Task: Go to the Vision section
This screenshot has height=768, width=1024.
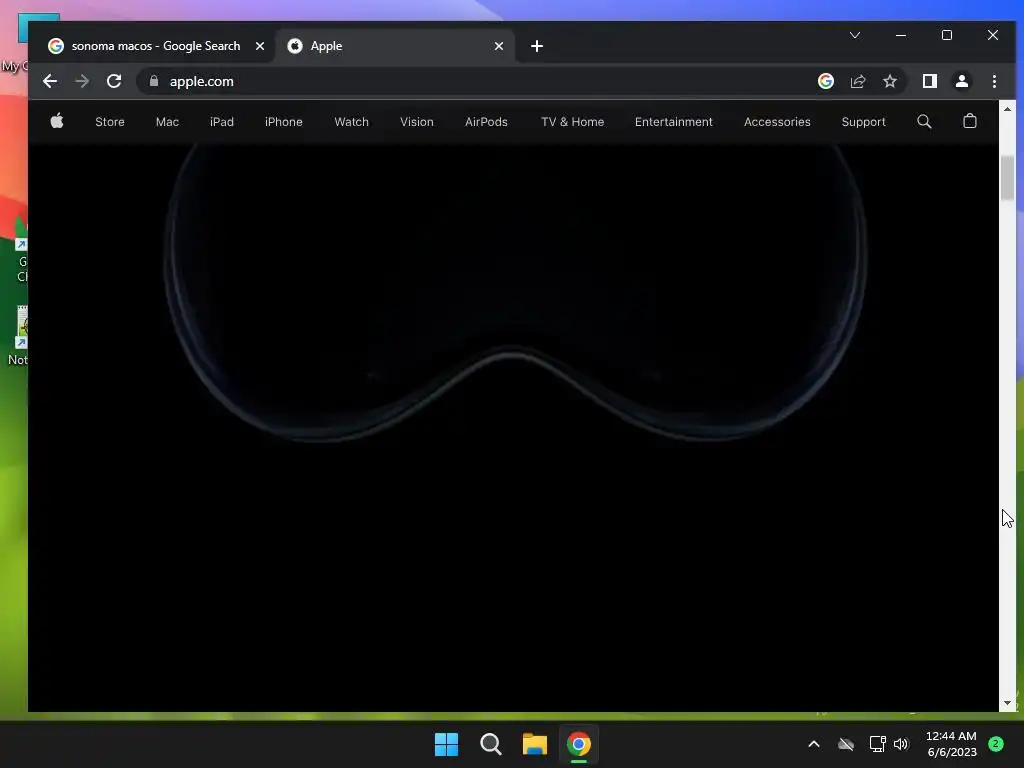Action: coord(417,121)
